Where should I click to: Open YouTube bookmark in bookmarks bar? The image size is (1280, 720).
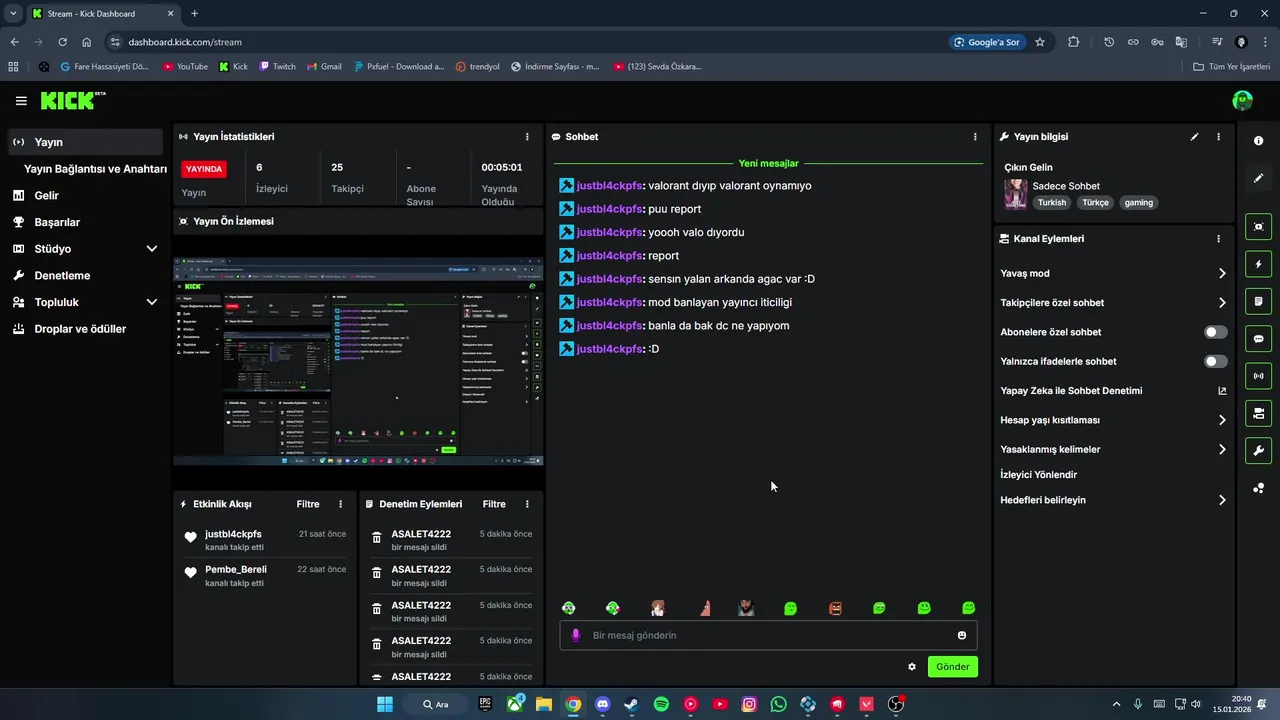point(185,67)
